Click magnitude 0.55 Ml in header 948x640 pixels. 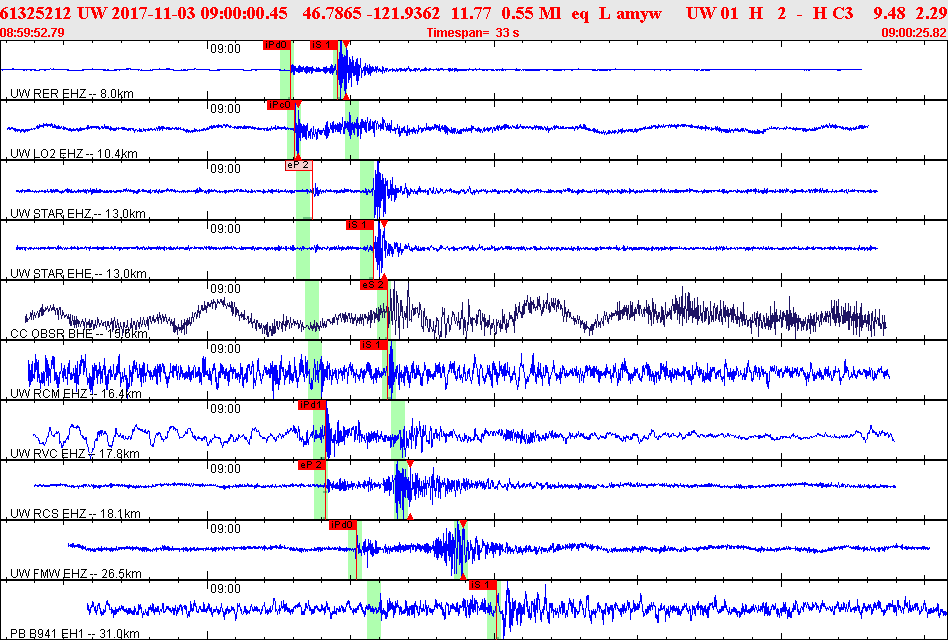(x=531, y=13)
